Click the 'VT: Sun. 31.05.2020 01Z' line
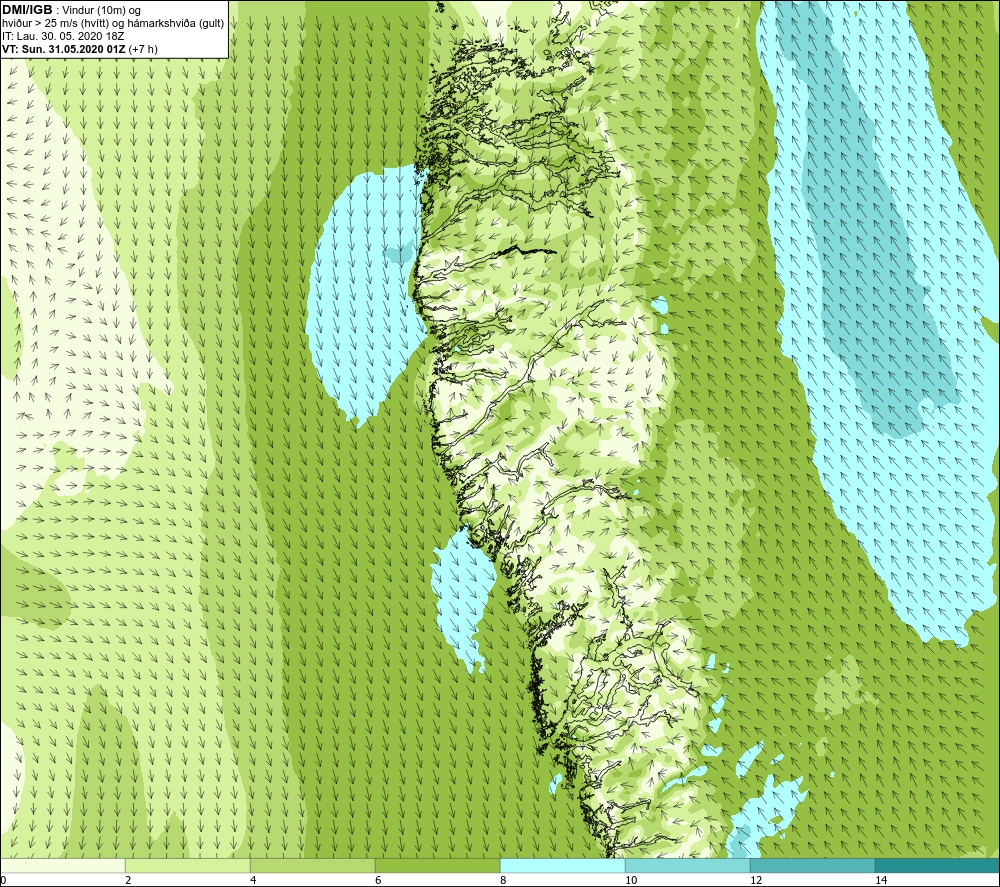The image size is (1000, 887). (x=63, y=49)
